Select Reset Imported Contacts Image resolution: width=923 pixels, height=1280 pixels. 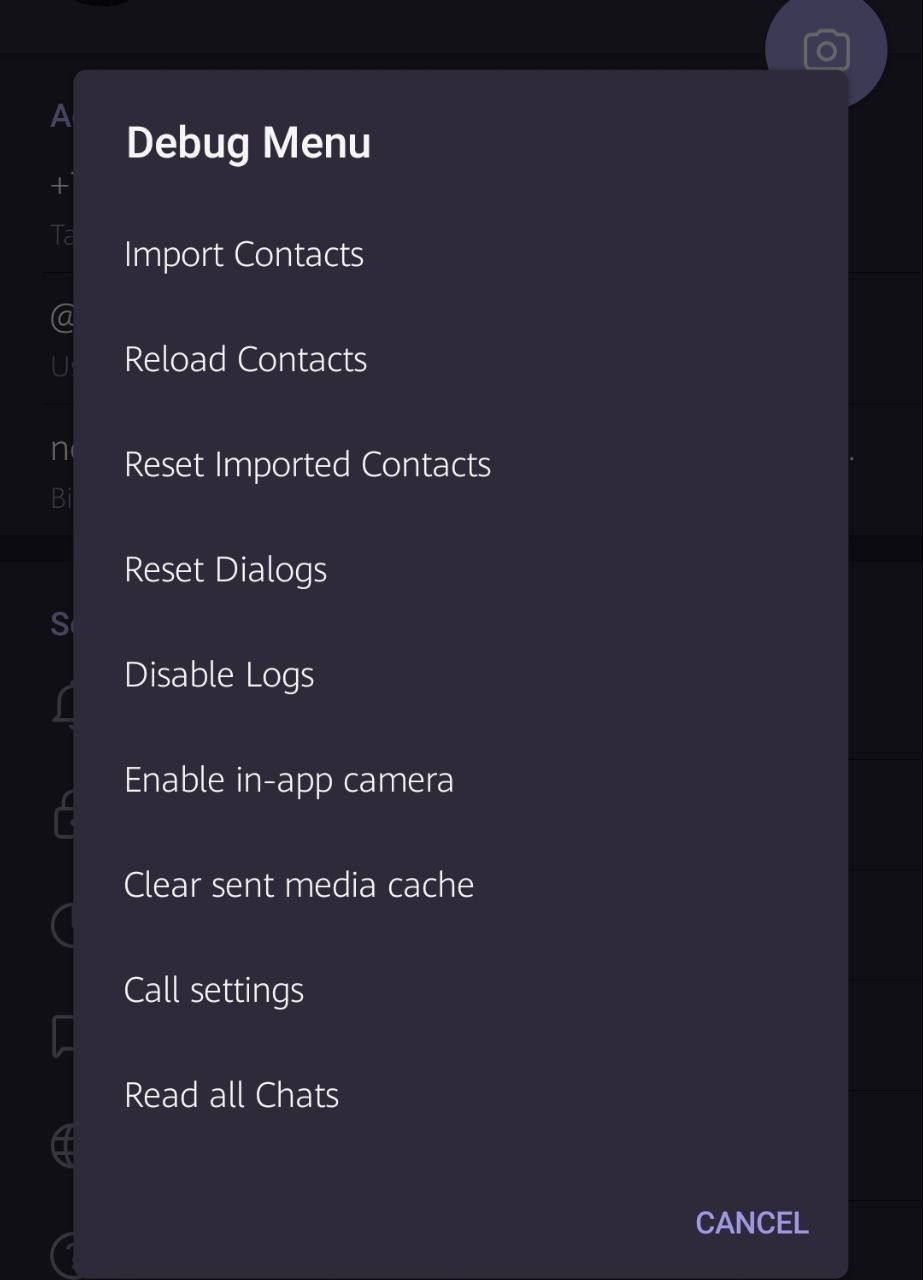pyautogui.click(x=307, y=464)
